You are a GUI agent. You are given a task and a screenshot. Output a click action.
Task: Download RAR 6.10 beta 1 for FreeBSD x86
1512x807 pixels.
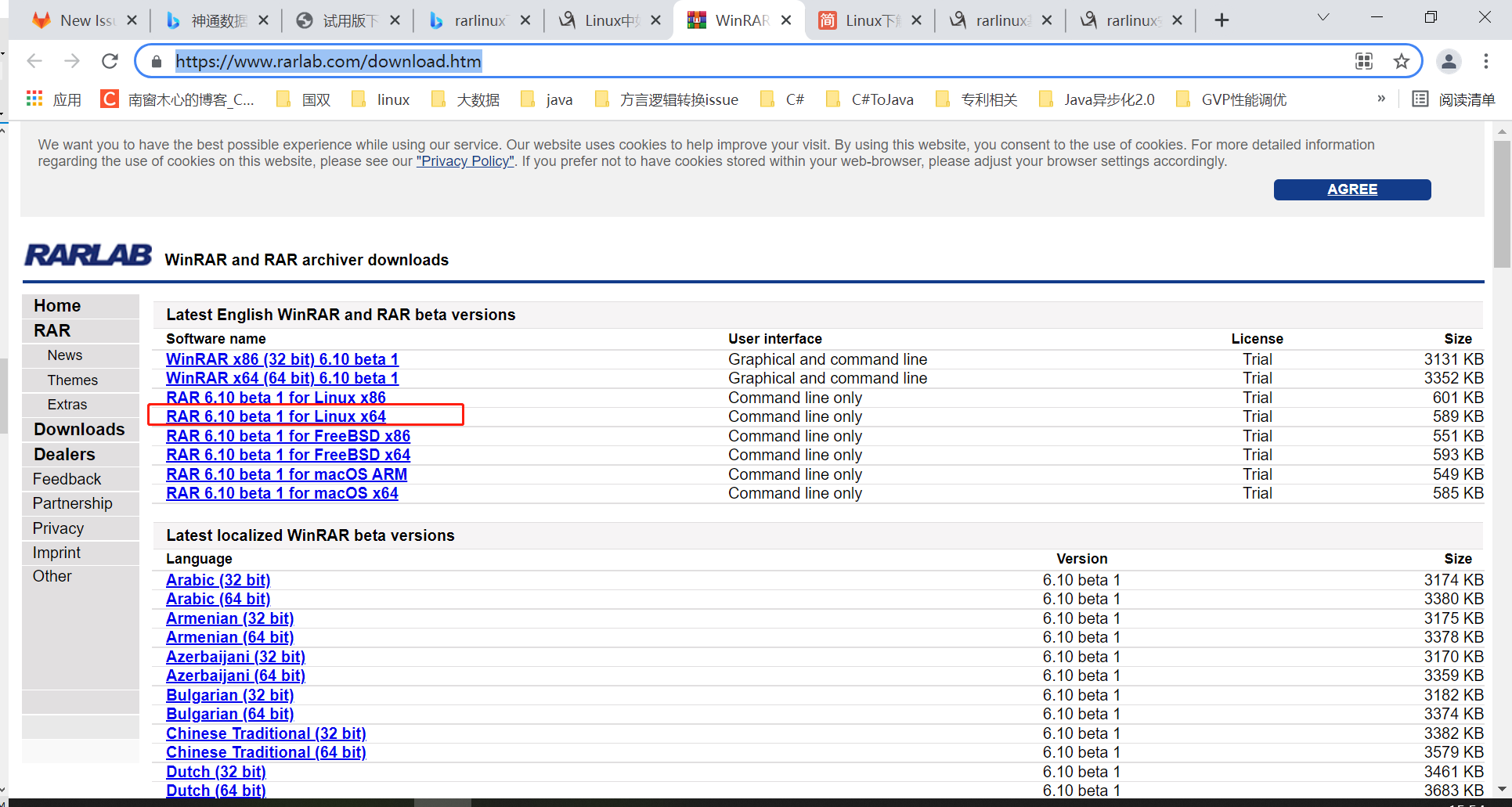(x=288, y=436)
